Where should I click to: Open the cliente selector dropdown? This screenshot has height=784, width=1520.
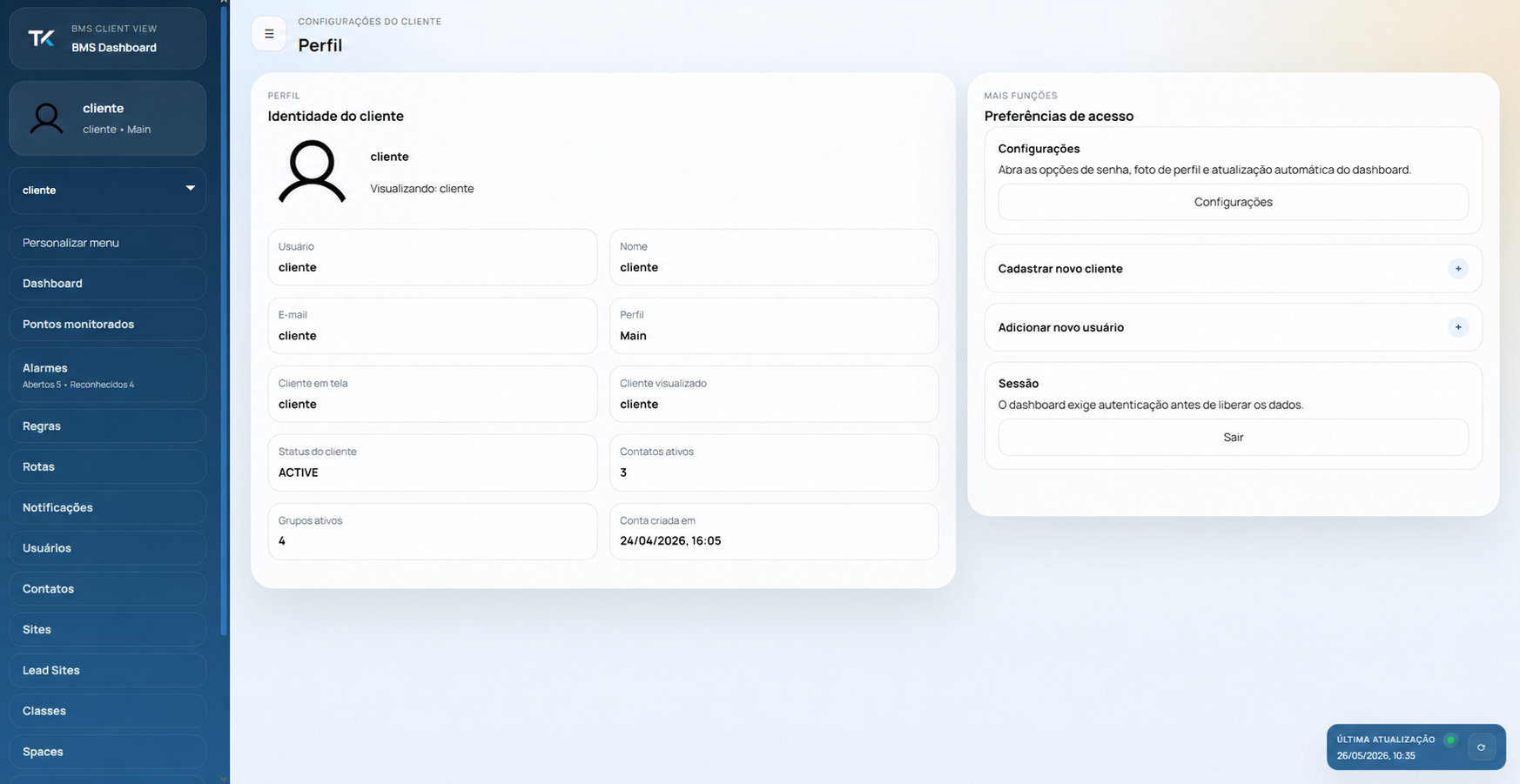click(x=108, y=190)
